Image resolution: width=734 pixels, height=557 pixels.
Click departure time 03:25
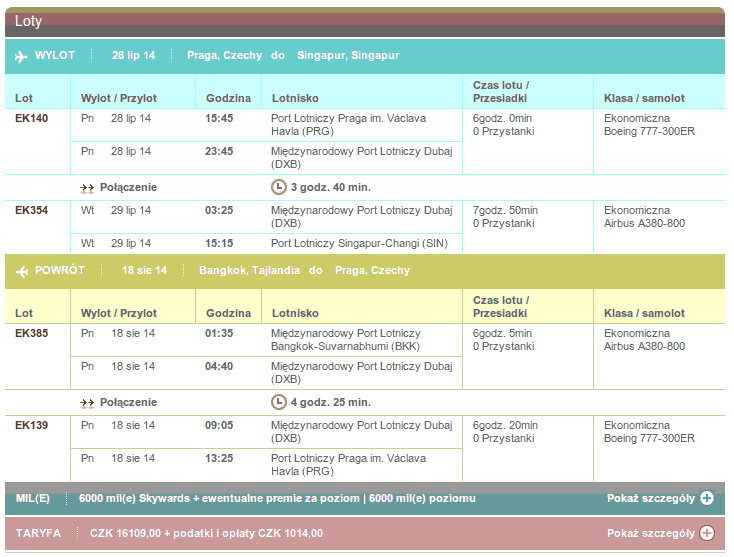coord(219,210)
